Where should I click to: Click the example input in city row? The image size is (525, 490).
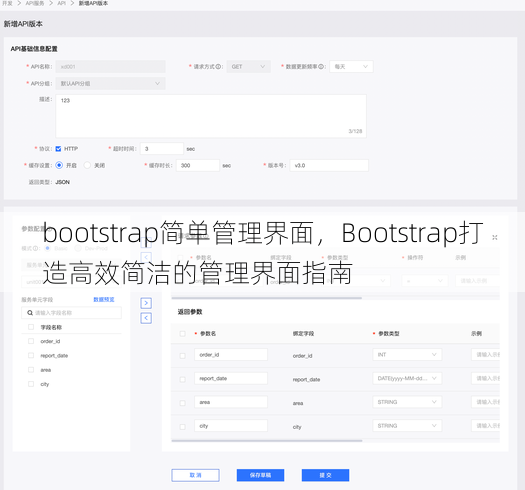point(485,426)
